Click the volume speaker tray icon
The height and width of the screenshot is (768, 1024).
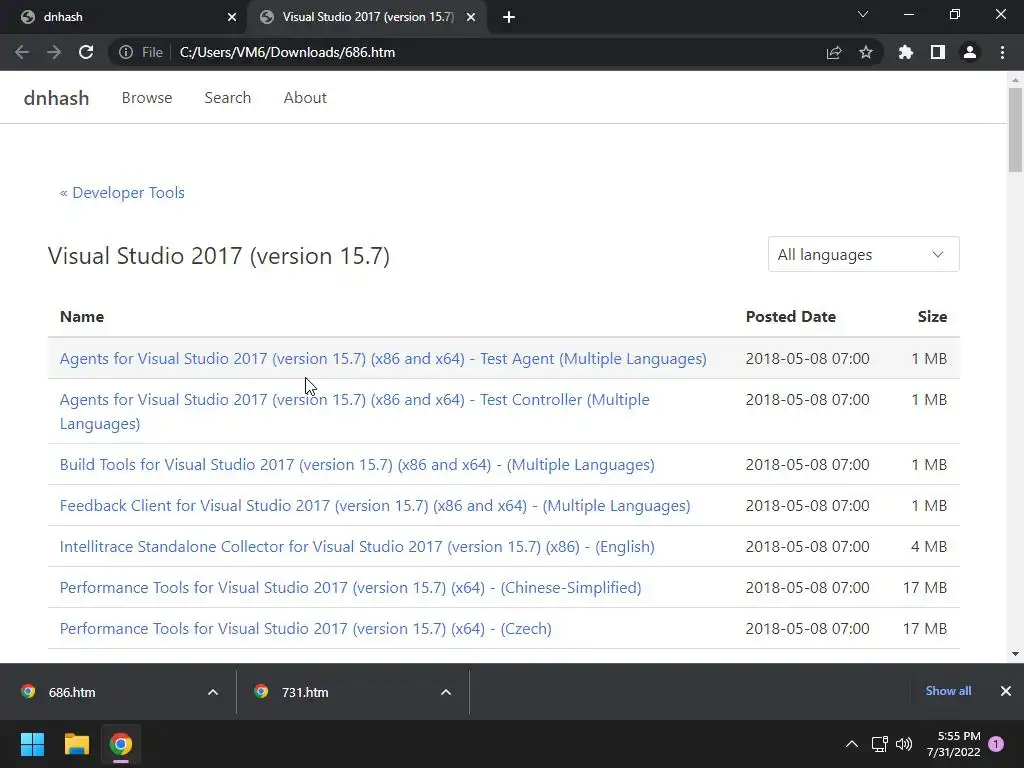tap(904, 744)
